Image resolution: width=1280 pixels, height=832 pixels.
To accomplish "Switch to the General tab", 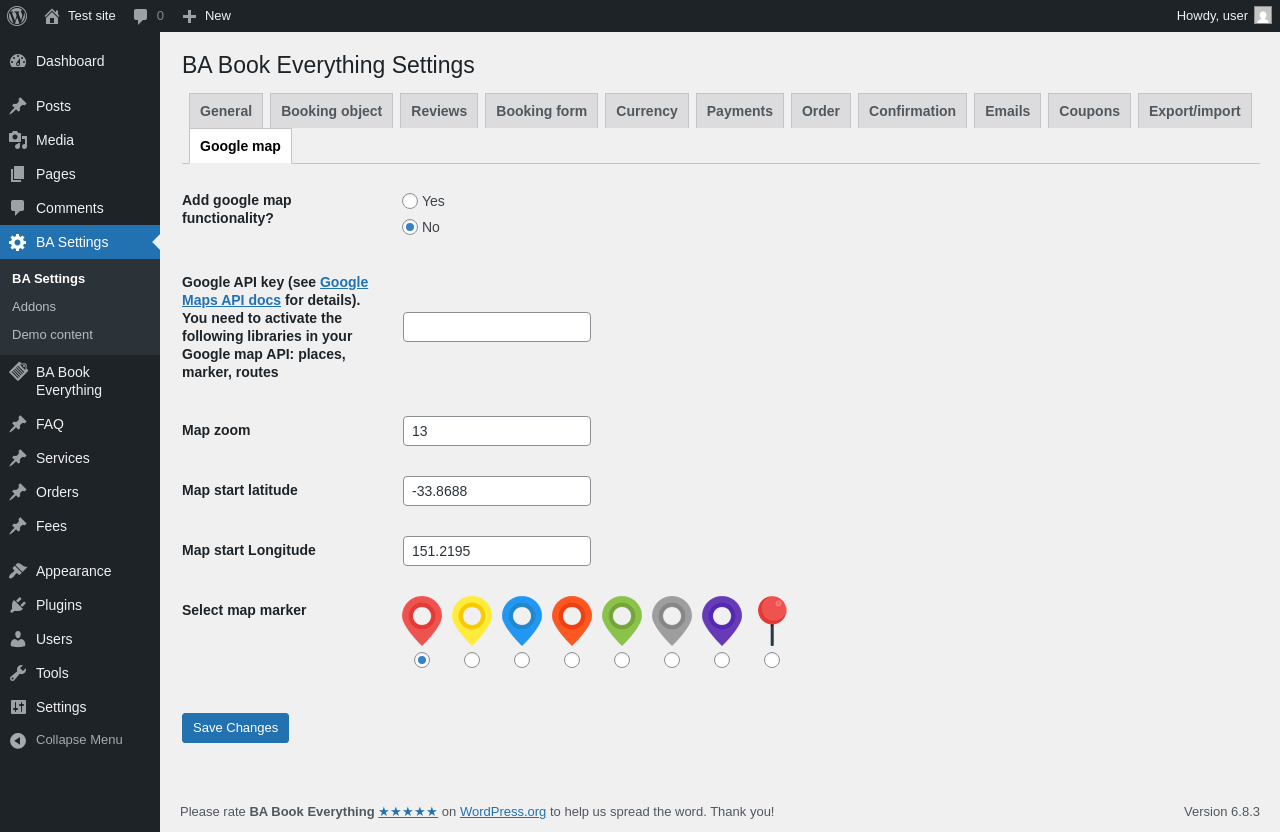I will [x=226, y=111].
